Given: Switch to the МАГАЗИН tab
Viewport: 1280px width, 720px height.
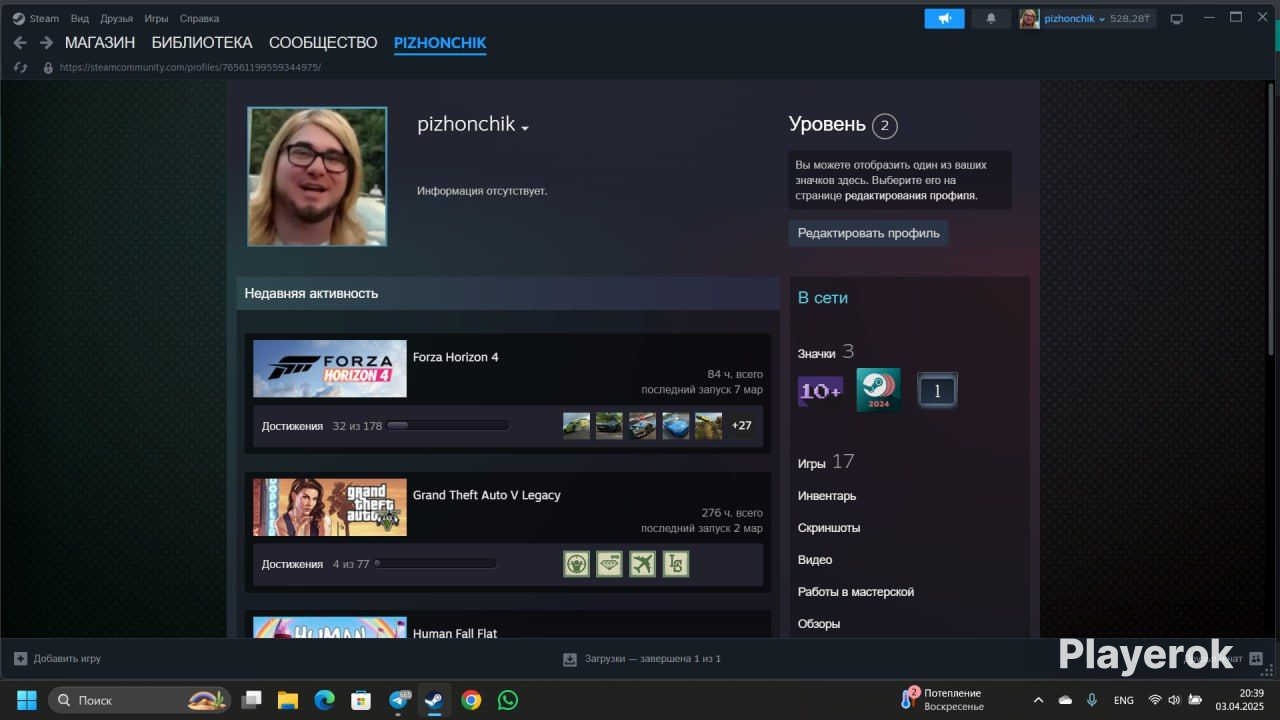Looking at the screenshot, I should click(100, 43).
